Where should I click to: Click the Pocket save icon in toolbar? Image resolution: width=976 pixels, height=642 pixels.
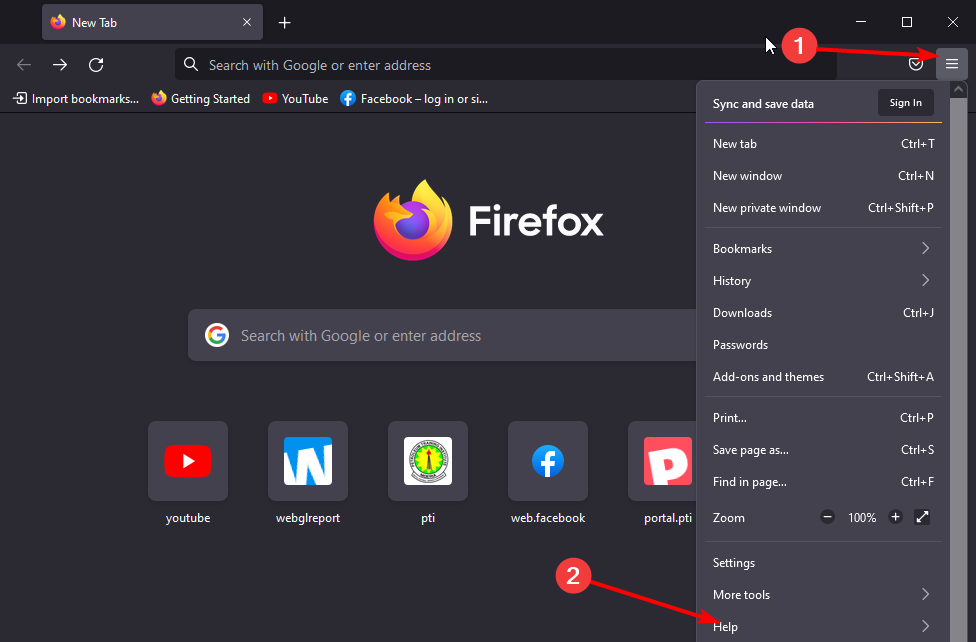pyautogui.click(x=916, y=64)
